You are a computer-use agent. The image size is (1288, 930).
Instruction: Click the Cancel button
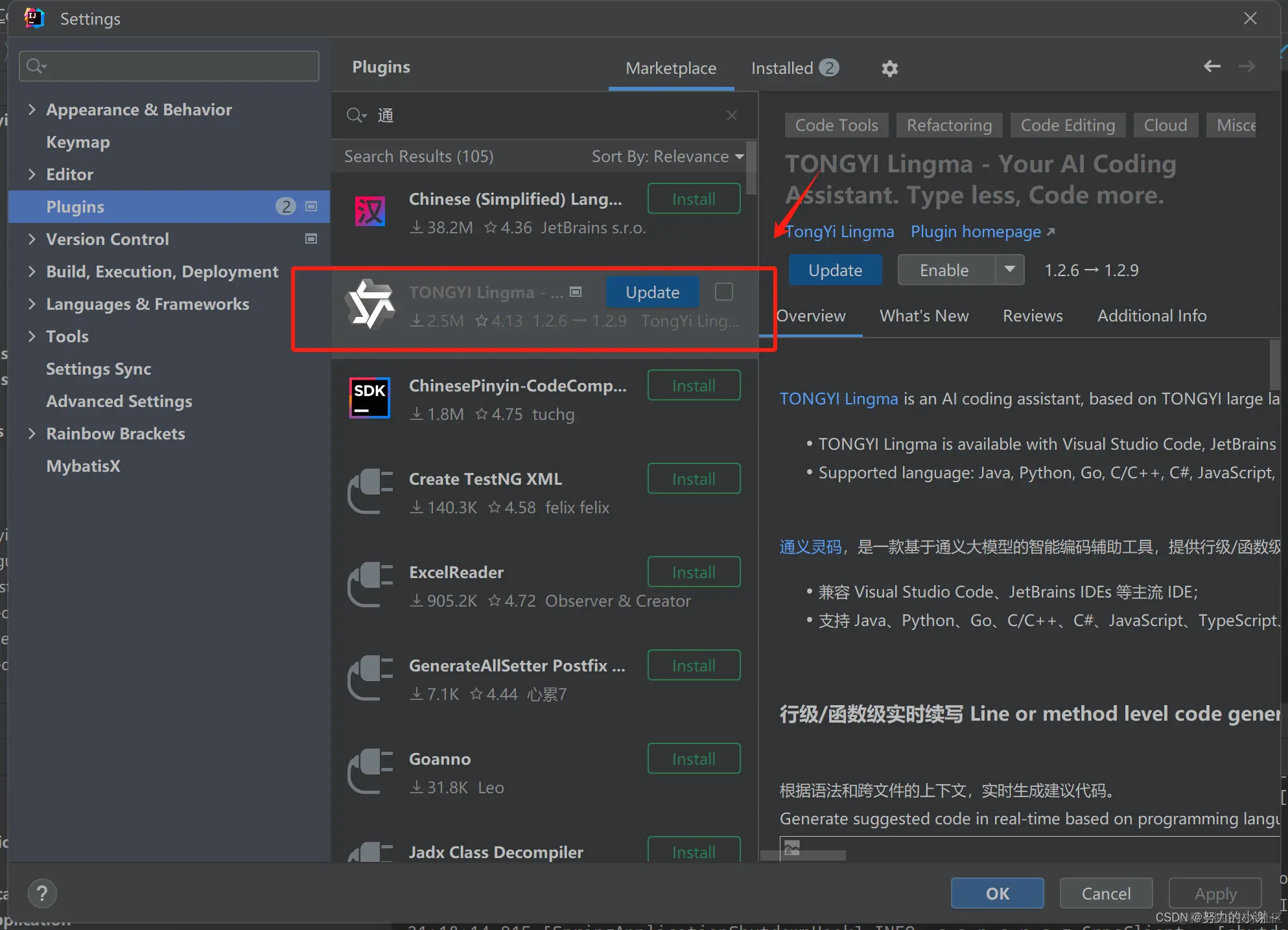[1106, 894]
